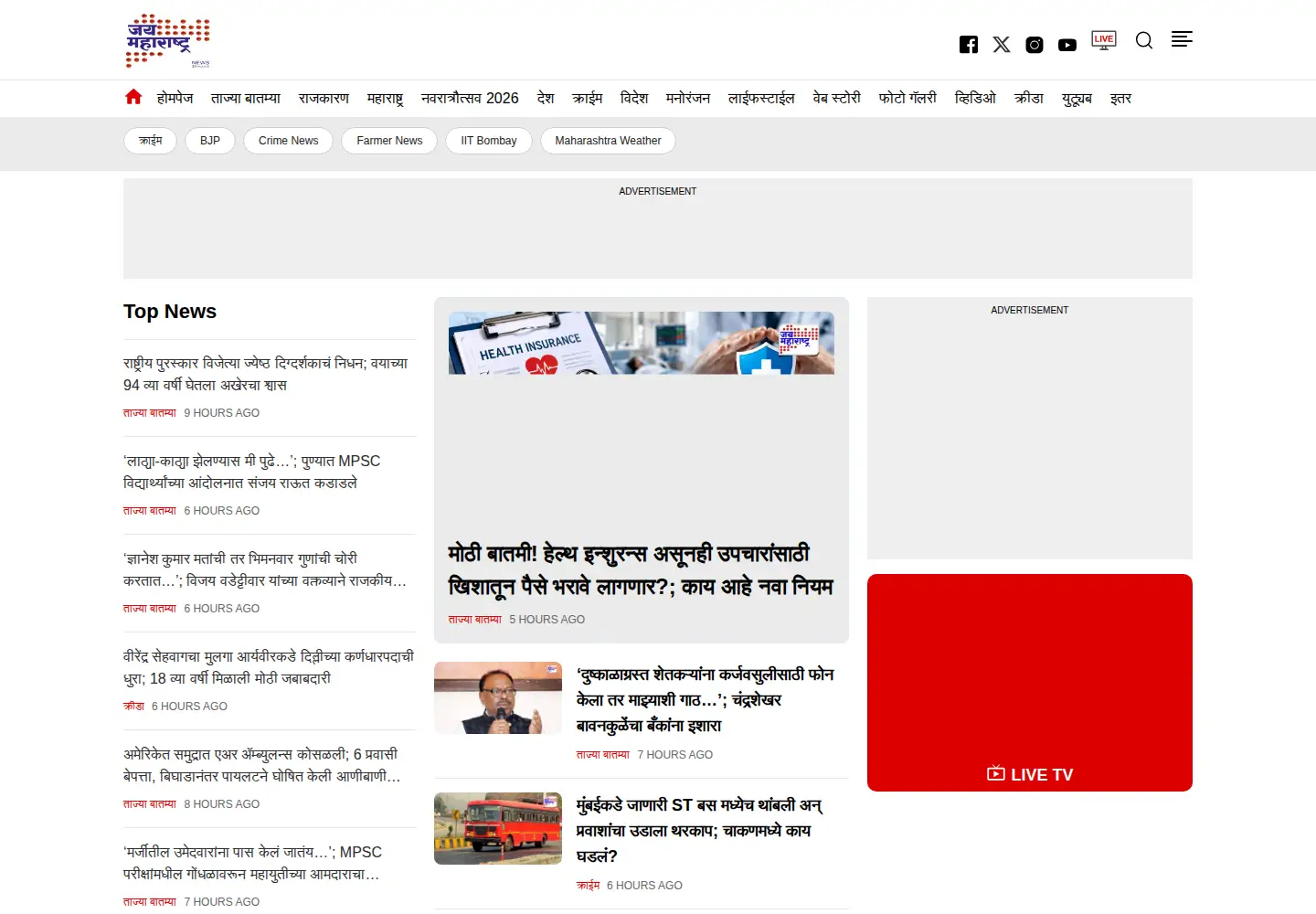Click the Farmer News topic pill

[390, 141]
